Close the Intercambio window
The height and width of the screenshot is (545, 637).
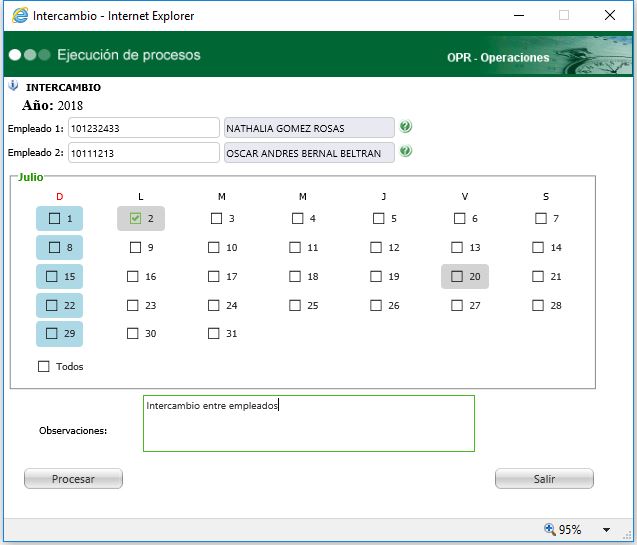(610, 15)
